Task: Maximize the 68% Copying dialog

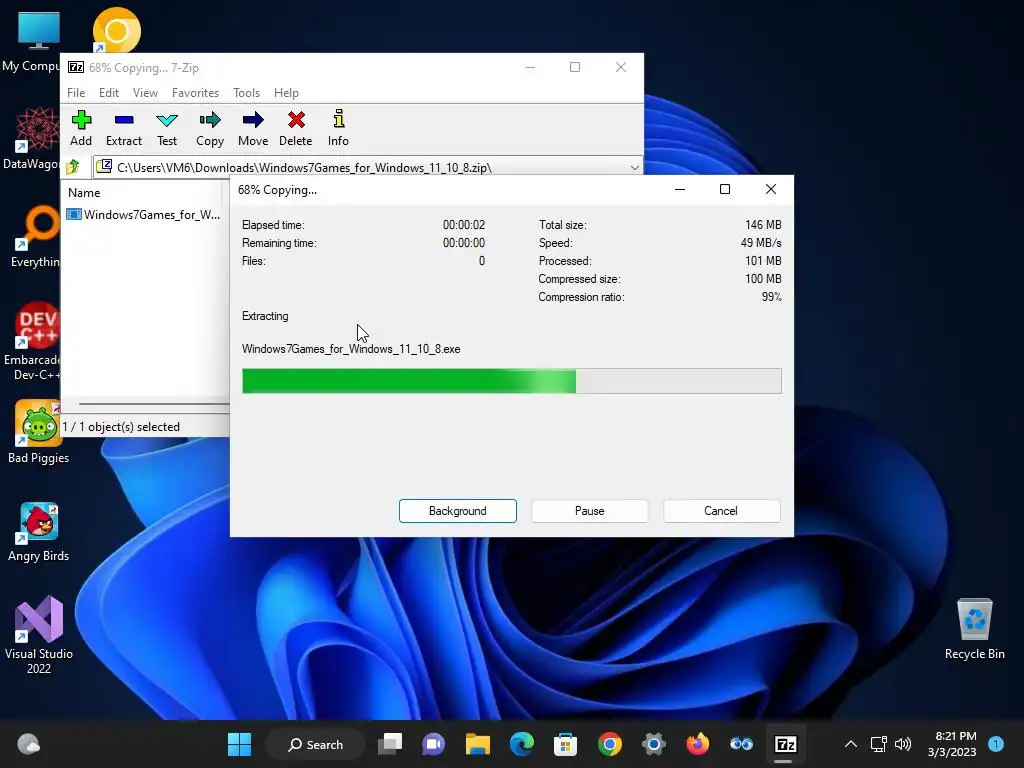Action: click(725, 189)
